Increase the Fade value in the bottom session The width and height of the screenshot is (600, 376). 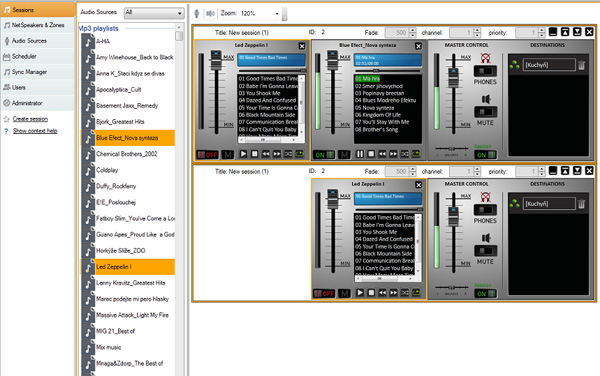(412, 169)
